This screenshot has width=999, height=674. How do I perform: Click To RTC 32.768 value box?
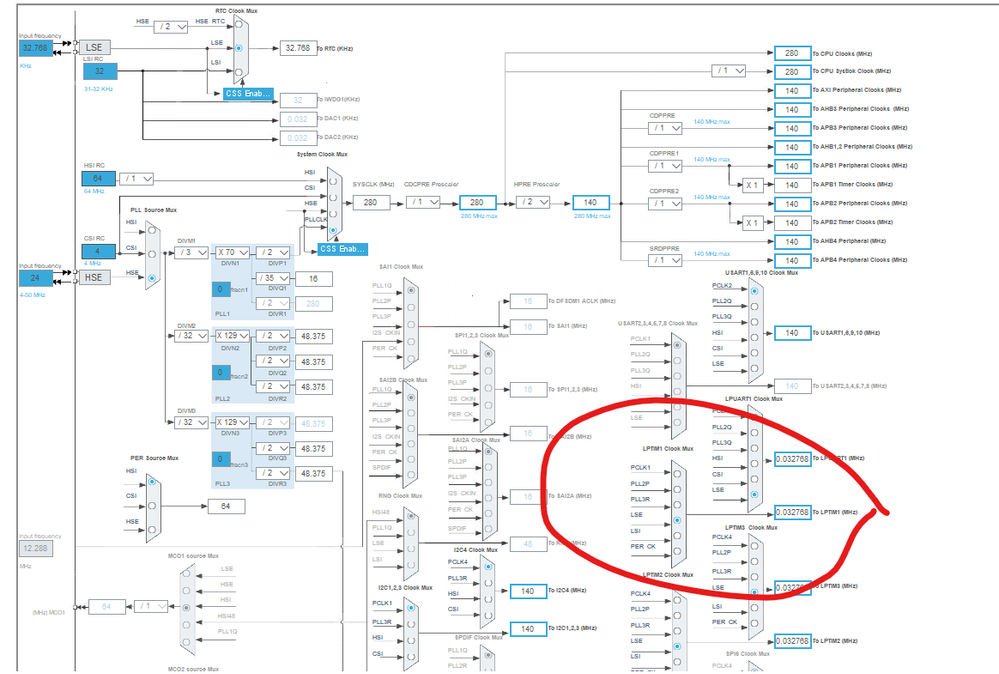298,48
